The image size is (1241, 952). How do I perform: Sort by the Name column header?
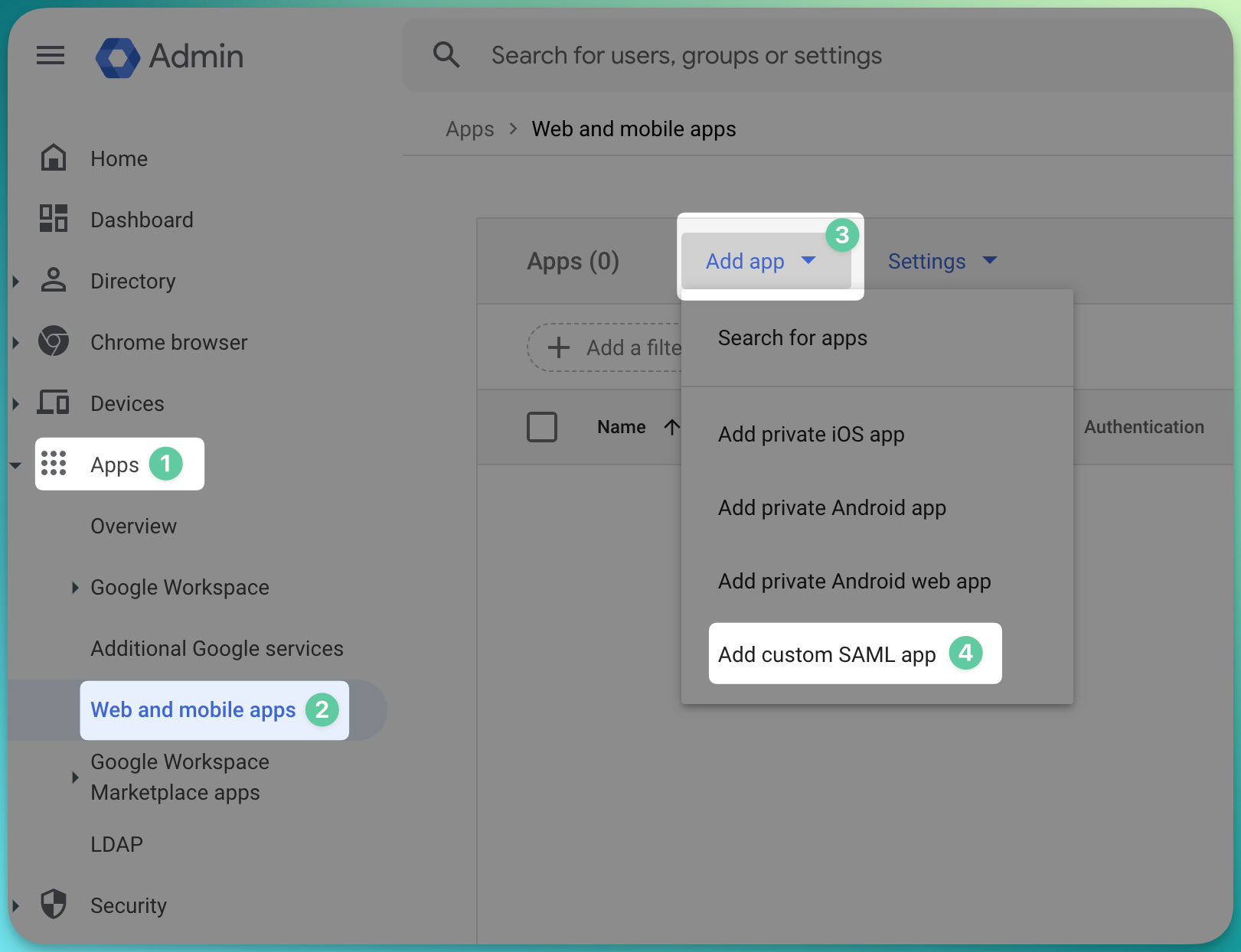(x=622, y=427)
